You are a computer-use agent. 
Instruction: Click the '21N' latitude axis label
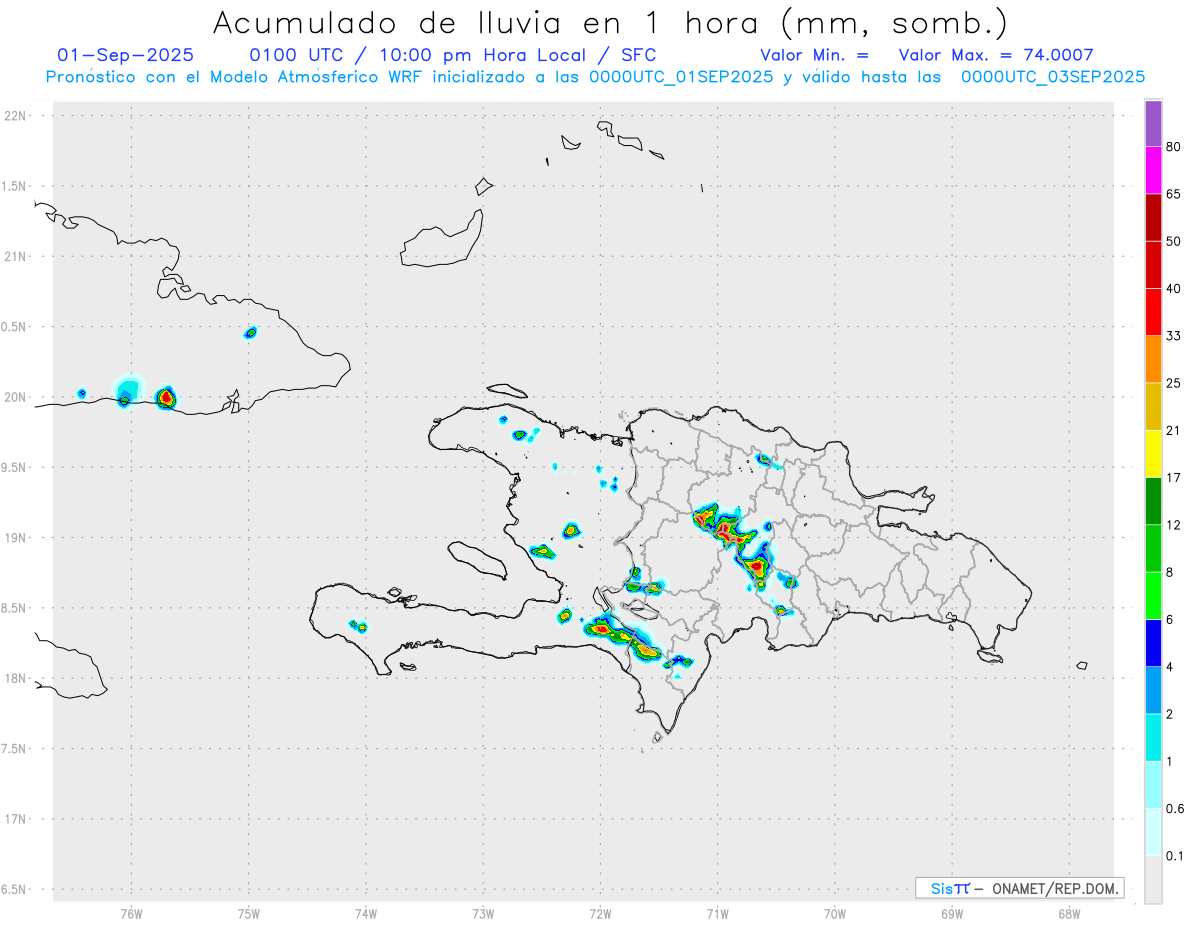tap(16, 257)
